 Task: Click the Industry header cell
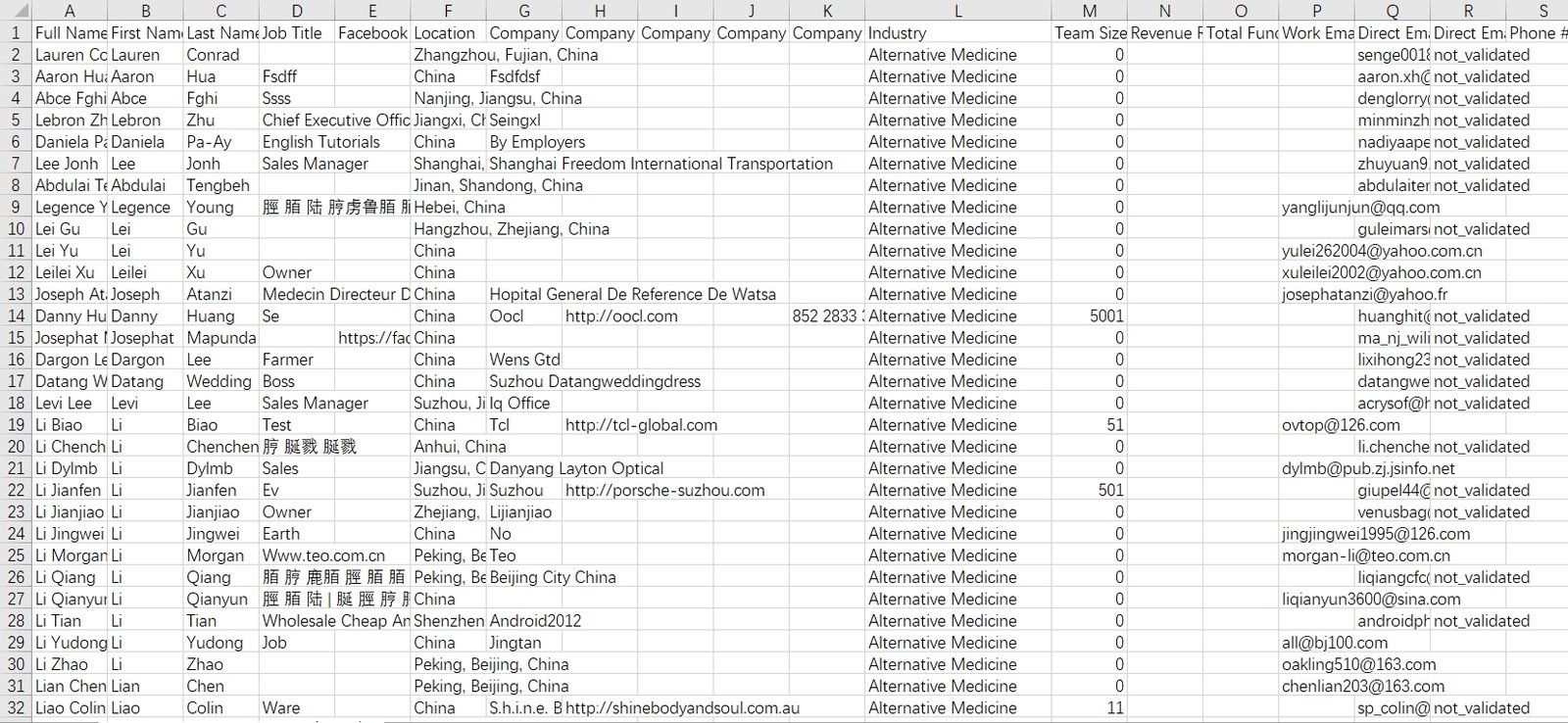(958, 32)
